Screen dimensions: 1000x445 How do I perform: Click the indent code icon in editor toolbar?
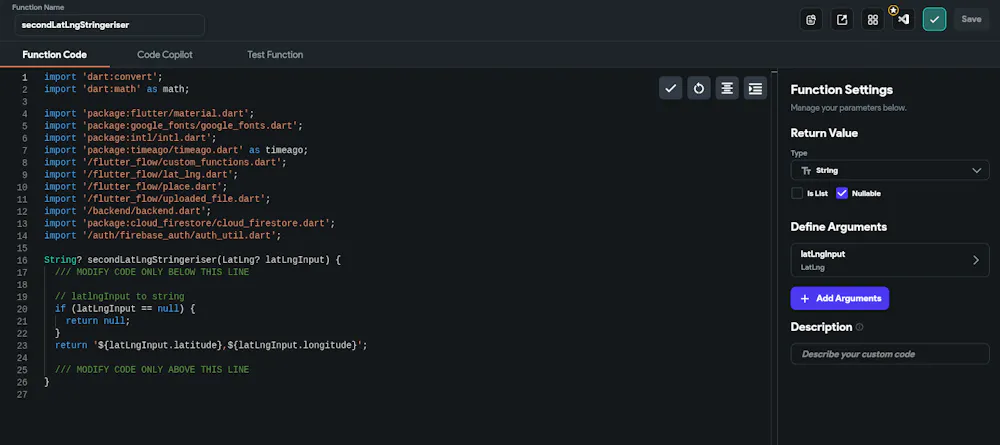(x=755, y=89)
